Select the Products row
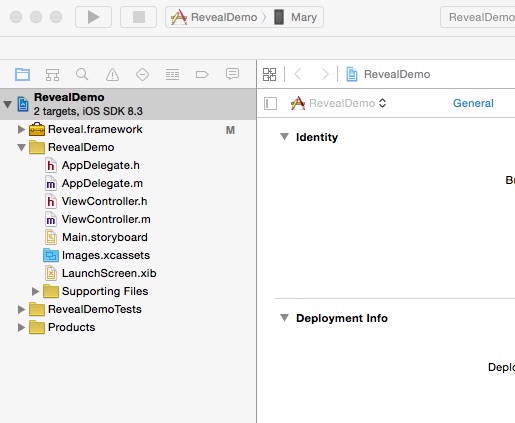 tap(128, 327)
